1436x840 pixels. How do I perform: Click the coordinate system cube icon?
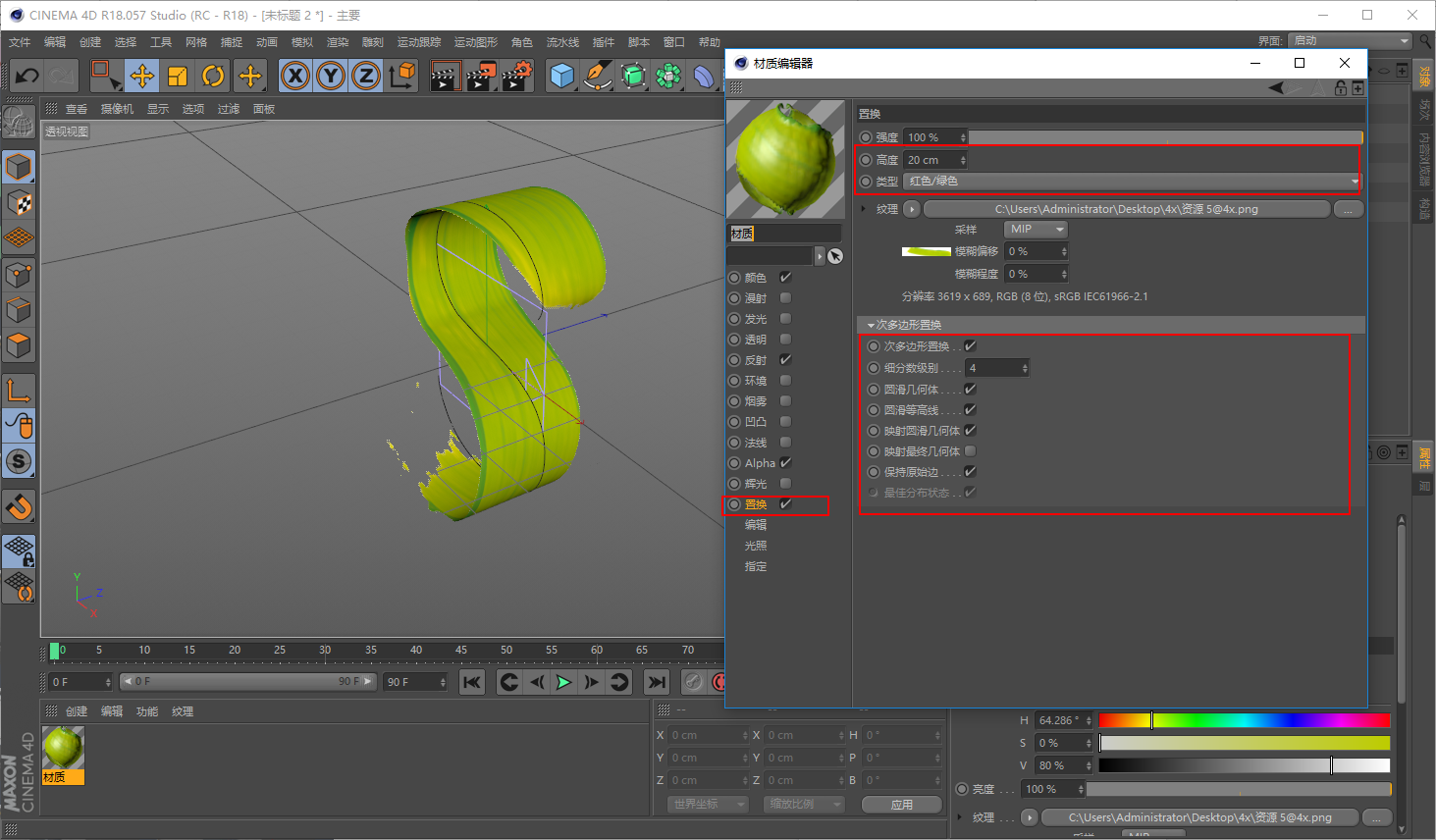(x=402, y=76)
